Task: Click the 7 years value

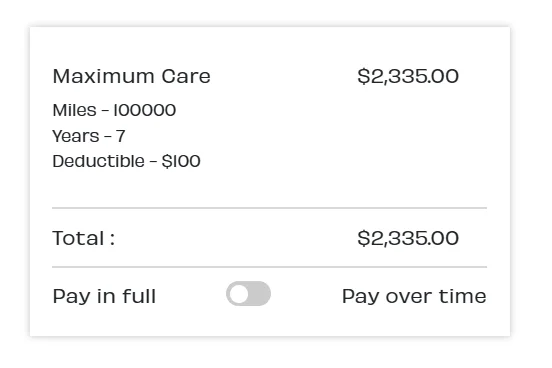Action: pos(120,136)
